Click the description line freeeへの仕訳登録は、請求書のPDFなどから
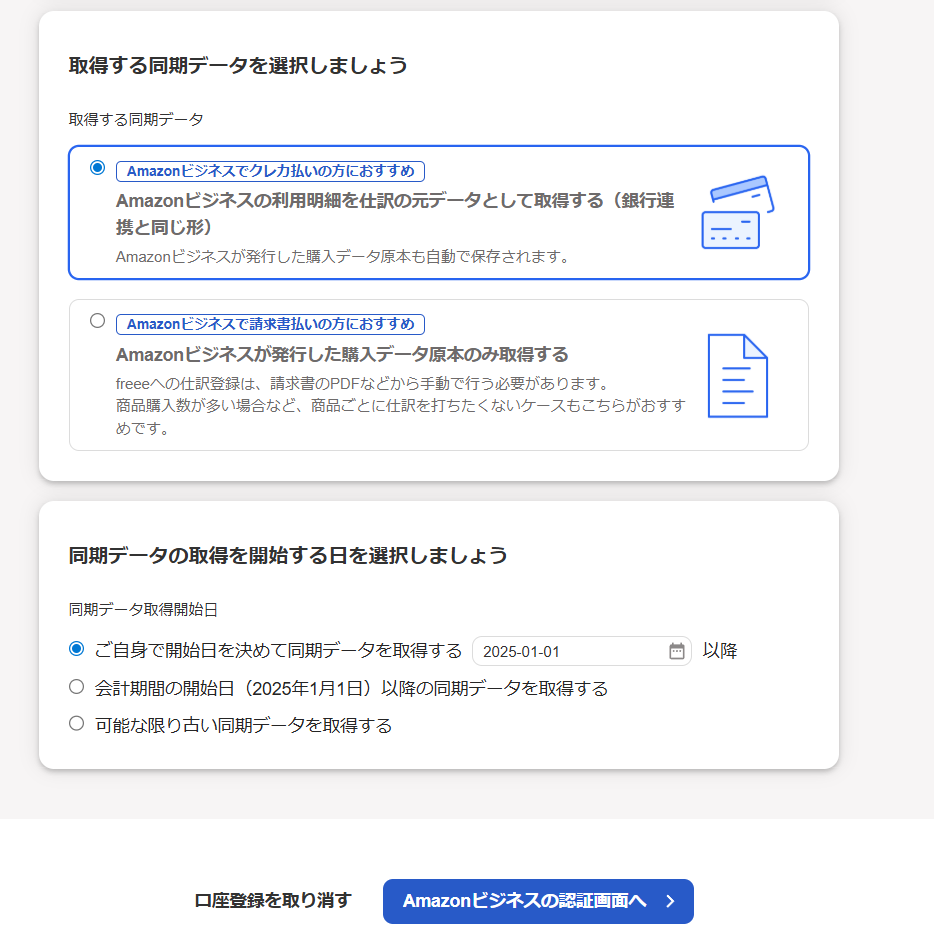 coord(364,384)
